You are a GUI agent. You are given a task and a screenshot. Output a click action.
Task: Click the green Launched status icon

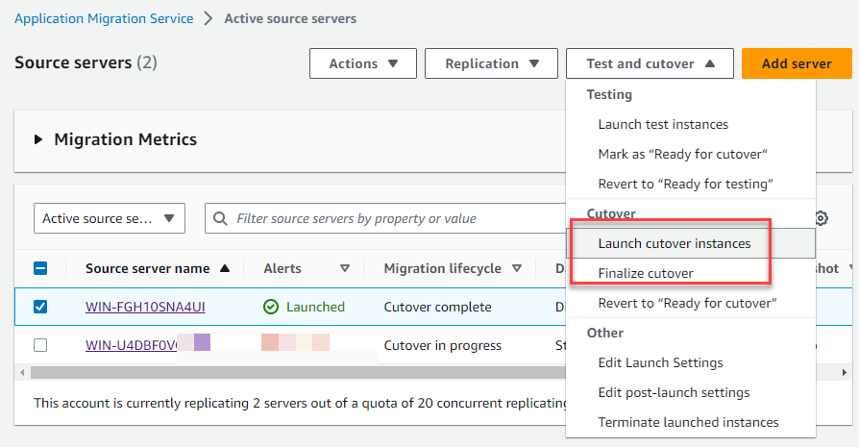tap(271, 307)
